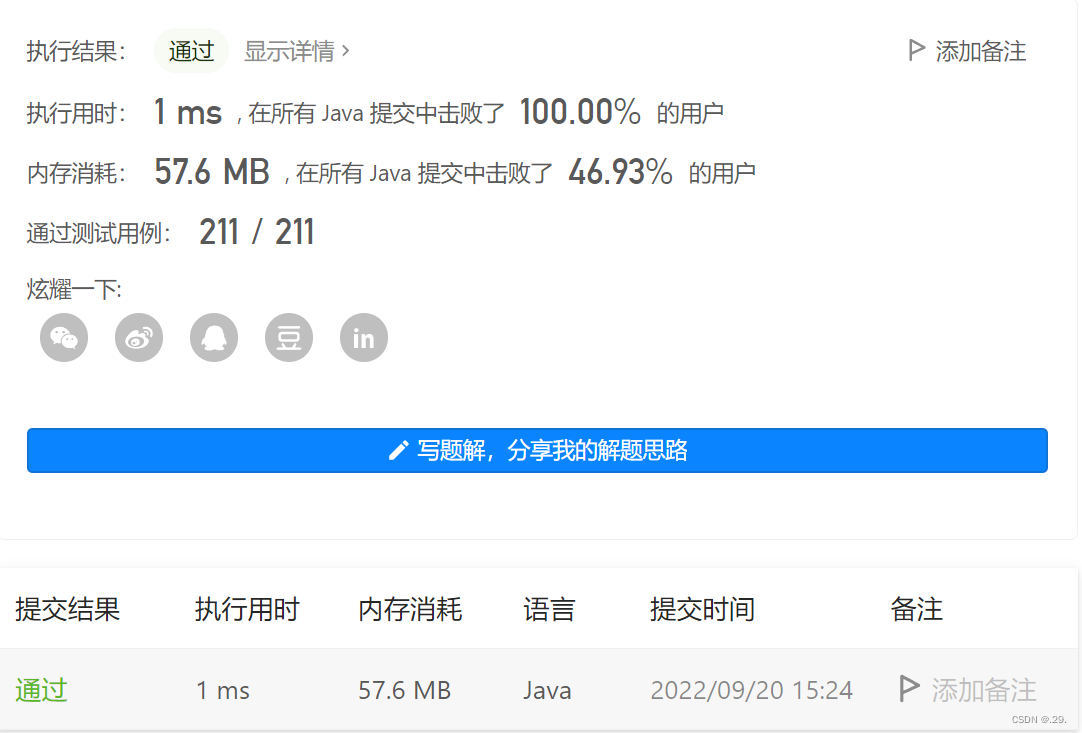The height and width of the screenshot is (733, 1082).
Task: Share result via the Douban icon
Action: point(288,337)
